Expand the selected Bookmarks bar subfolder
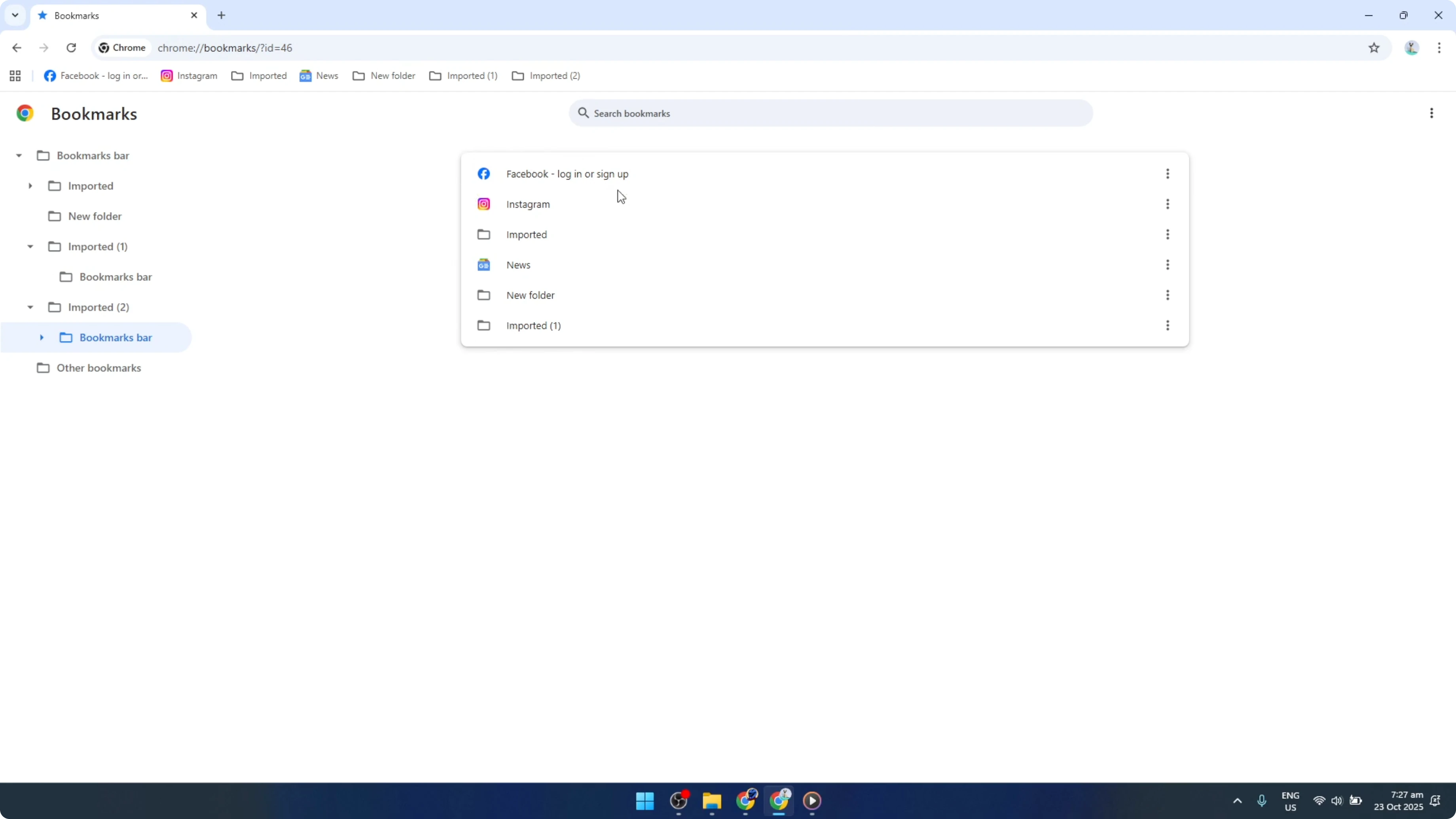 (x=41, y=337)
